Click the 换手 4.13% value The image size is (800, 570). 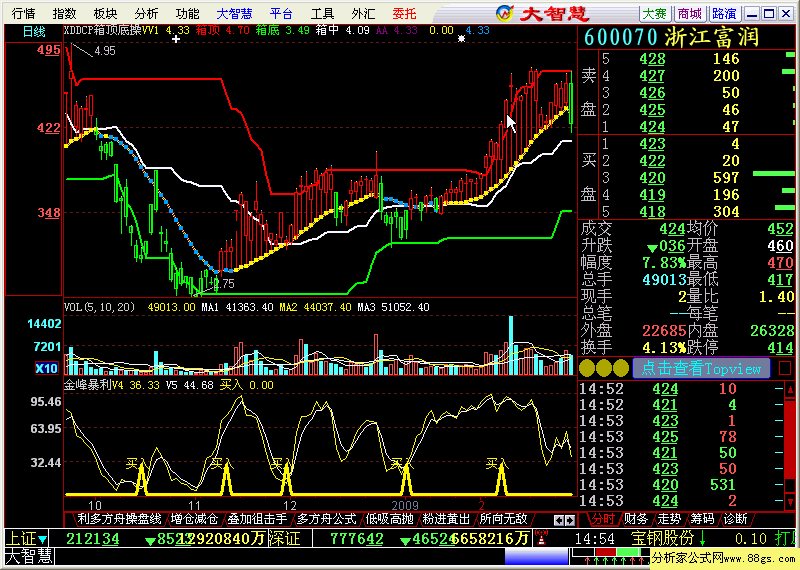(x=663, y=348)
